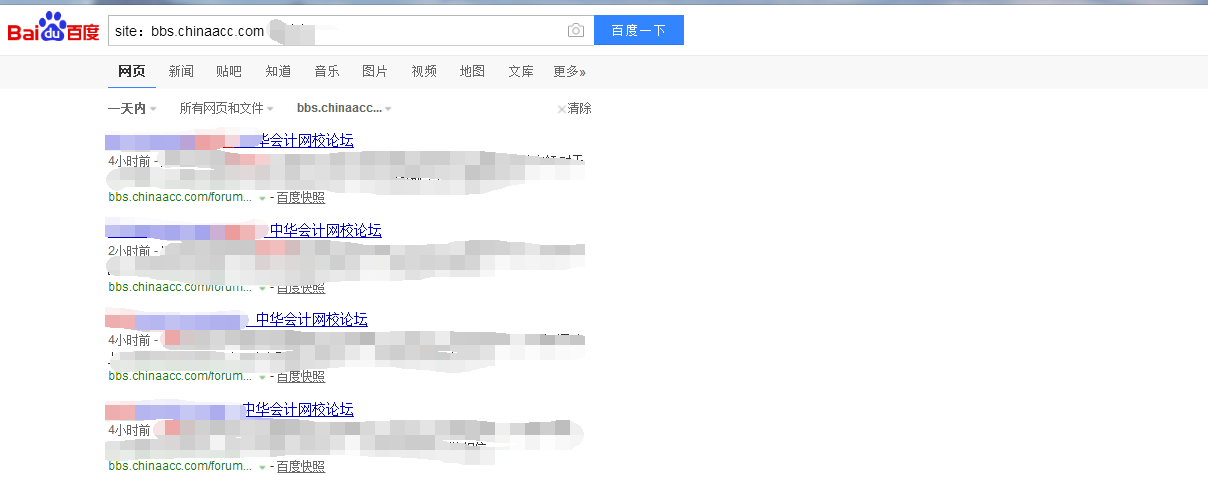The image size is (1208, 497).
Task: Open the 贴吧 tab
Action: (x=229, y=71)
